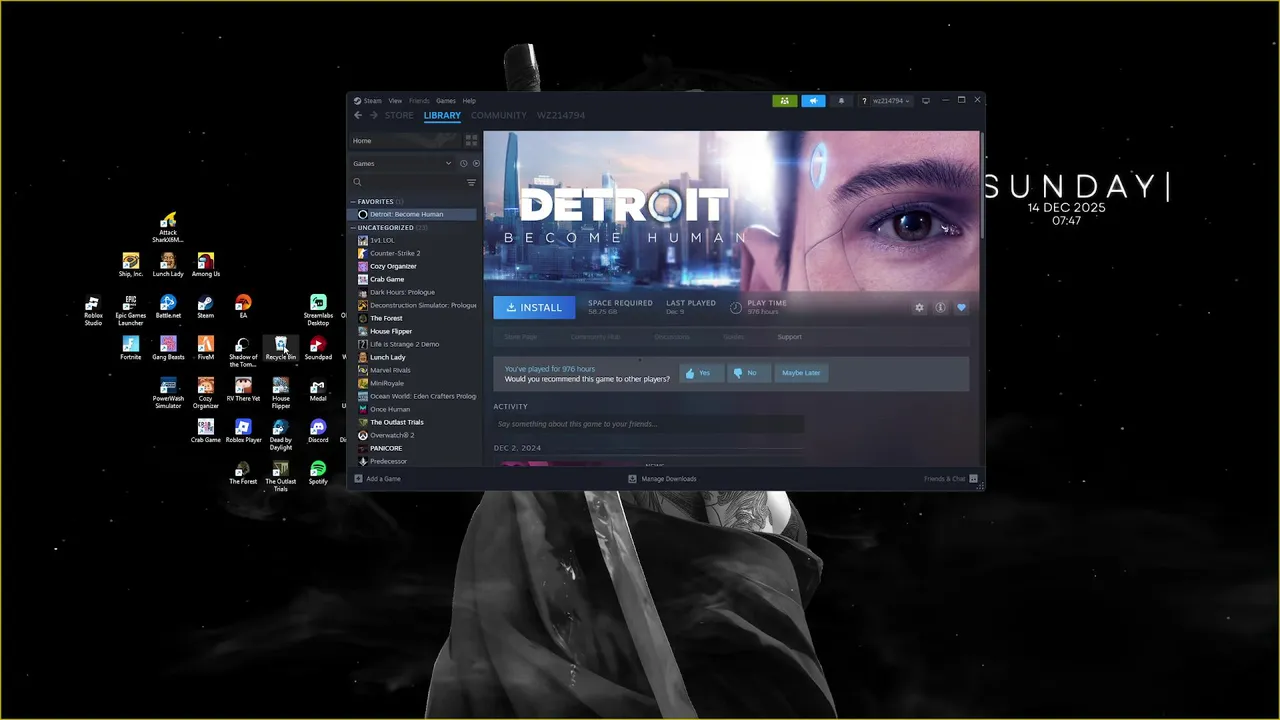Switch to the COMMUNITY tab

(x=499, y=115)
